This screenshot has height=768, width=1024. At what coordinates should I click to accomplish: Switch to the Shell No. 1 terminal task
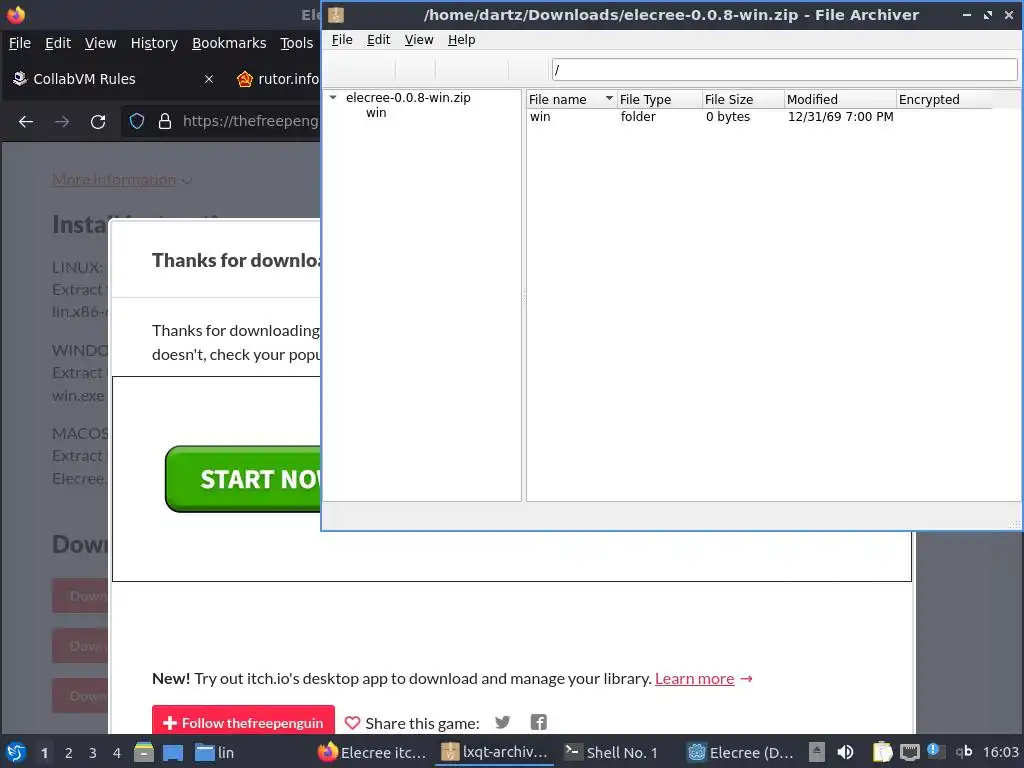pyautogui.click(x=612, y=752)
